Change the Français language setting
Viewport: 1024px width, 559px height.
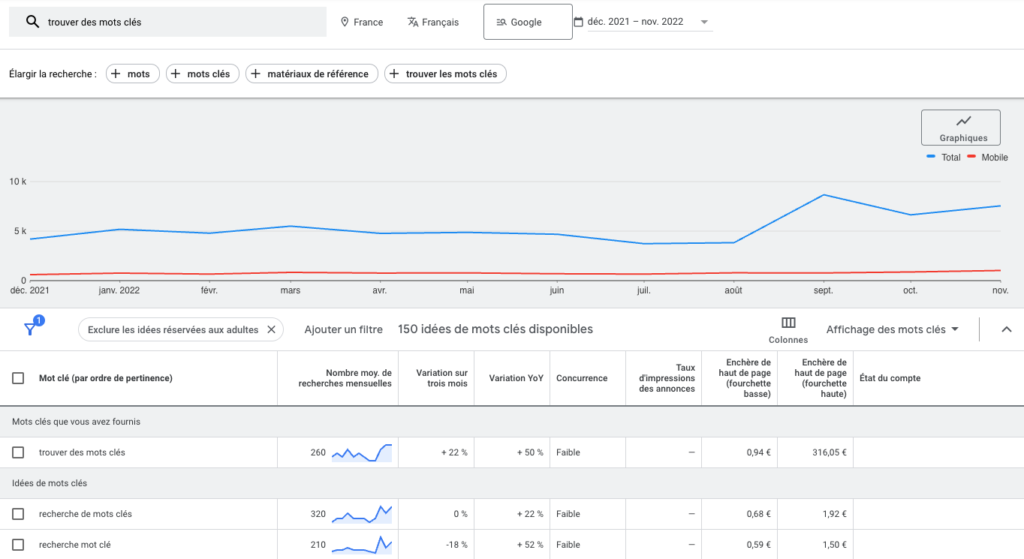[433, 22]
